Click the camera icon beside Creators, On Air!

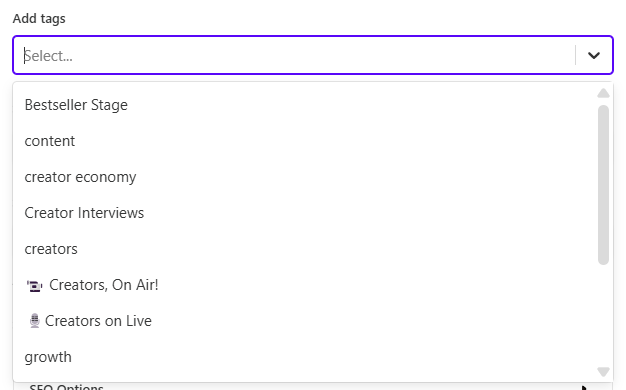tap(34, 286)
